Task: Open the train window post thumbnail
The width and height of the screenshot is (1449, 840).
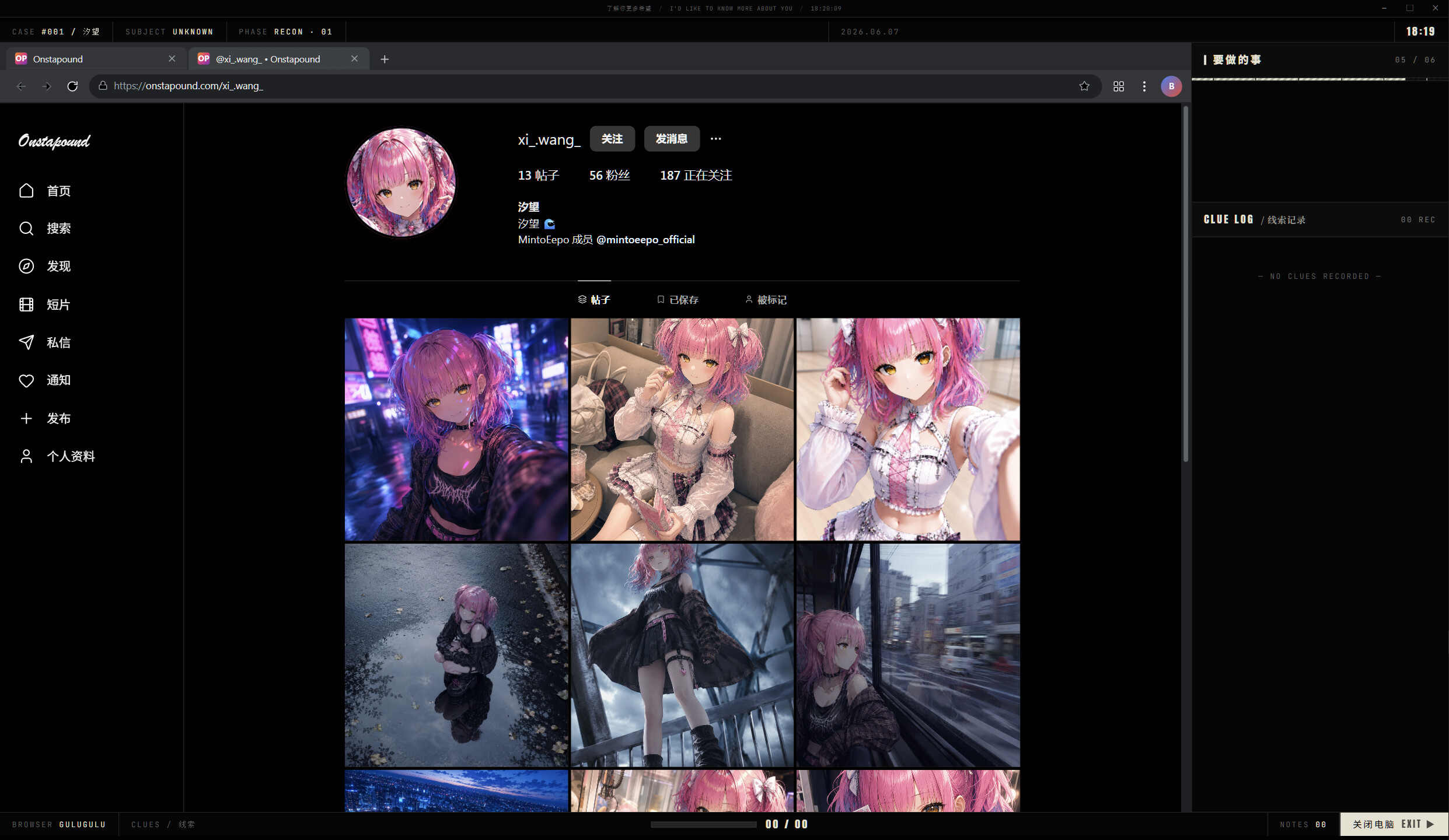Action: pos(908,655)
